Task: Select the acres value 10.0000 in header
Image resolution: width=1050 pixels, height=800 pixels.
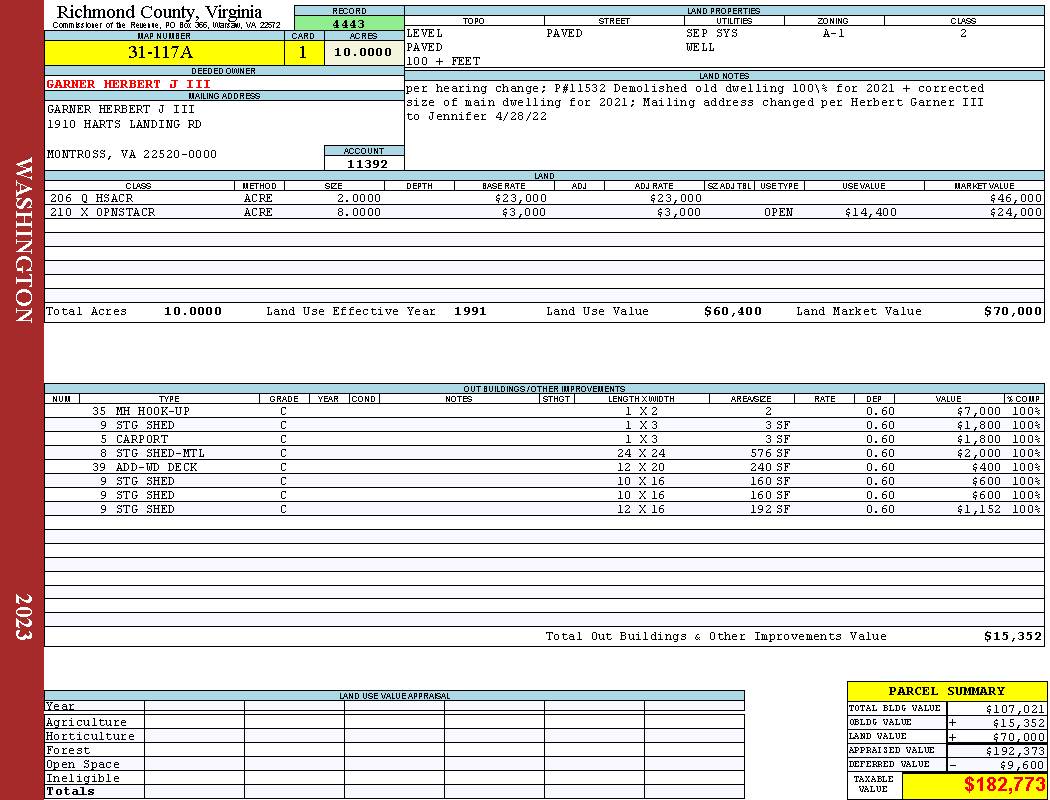Action: click(x=364, y=52)
